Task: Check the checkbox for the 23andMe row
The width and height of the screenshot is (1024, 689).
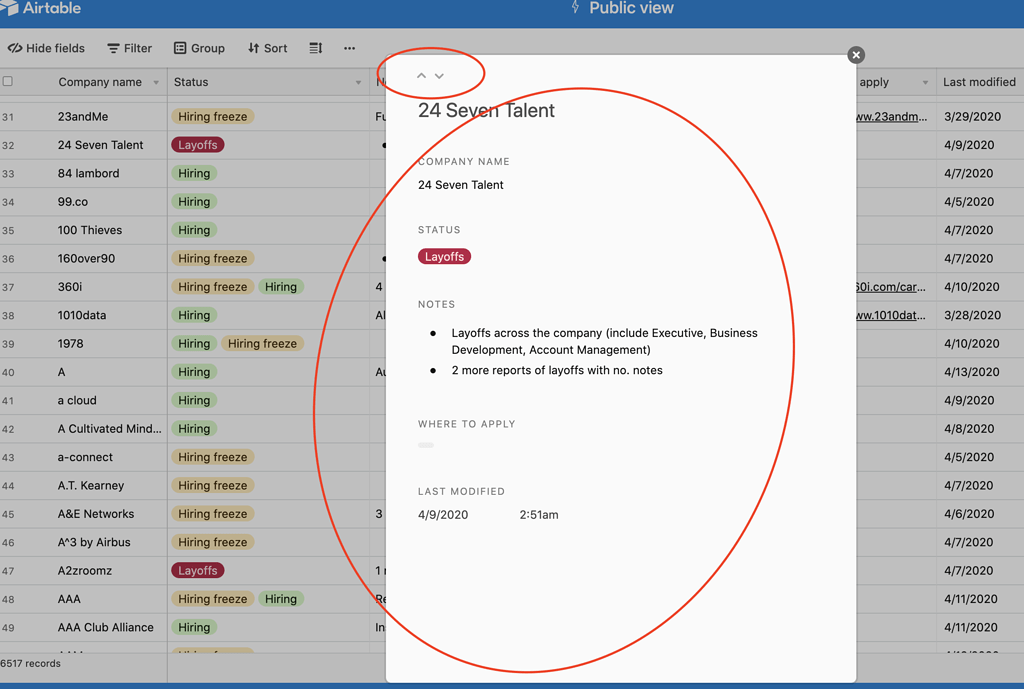Action: coord(9,116)
